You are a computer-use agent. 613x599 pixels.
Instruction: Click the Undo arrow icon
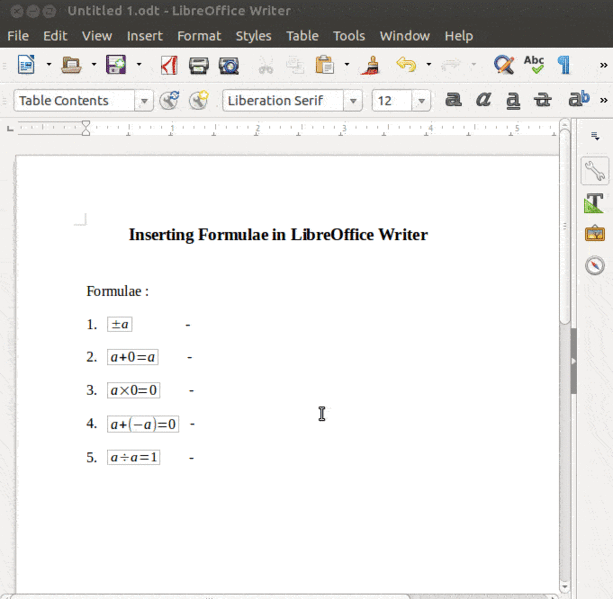click(406, 65)
